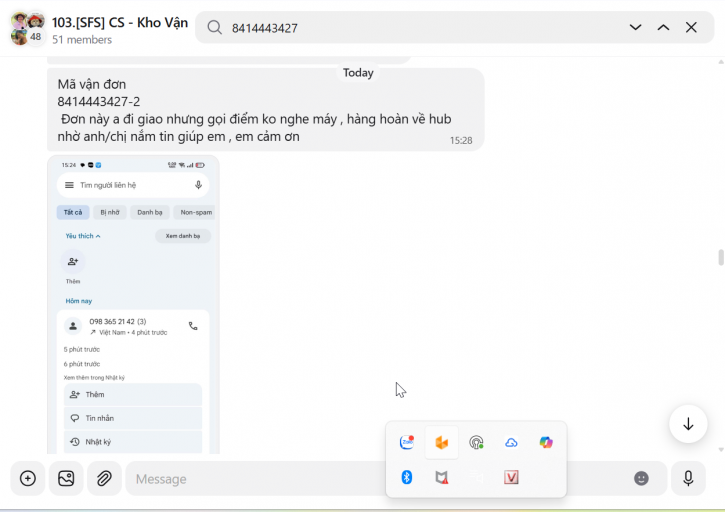Click the tray icon with green status dot
The width and height of the screenshot is (725, 512).
476,443
